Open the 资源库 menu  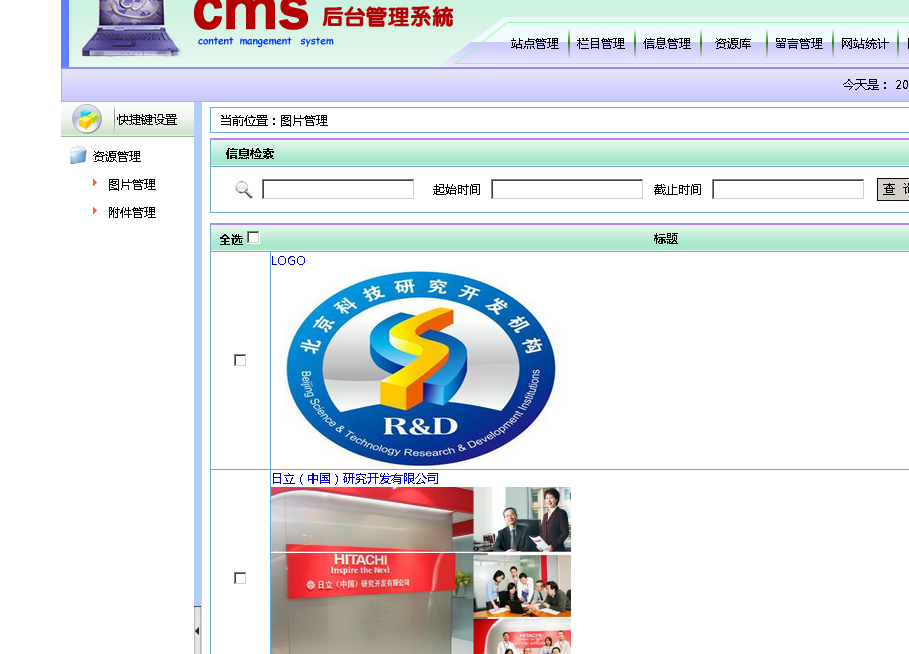(733, 43)
